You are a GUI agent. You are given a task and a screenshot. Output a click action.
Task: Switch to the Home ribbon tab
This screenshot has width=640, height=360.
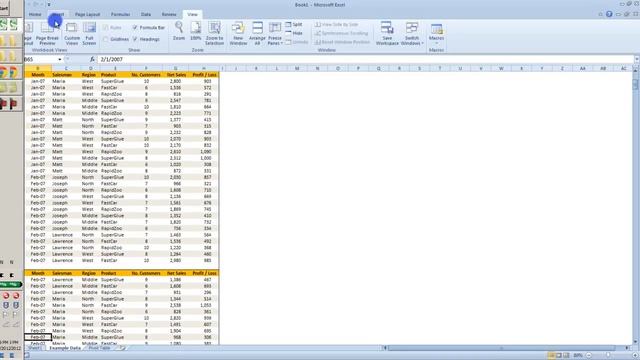click(x=35, y=14)
